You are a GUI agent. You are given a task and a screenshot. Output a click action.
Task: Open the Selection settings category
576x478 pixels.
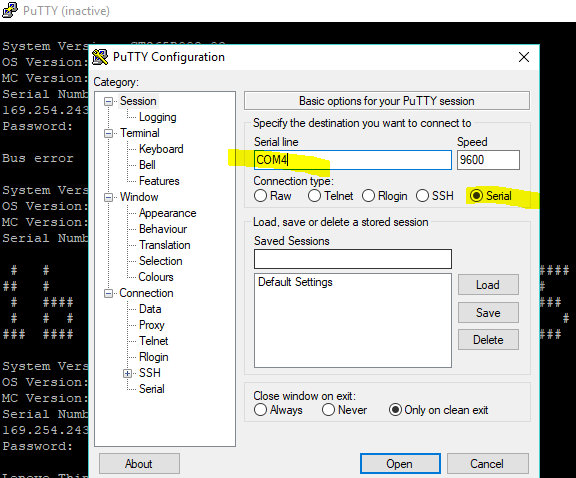click(x=161, y=261)
